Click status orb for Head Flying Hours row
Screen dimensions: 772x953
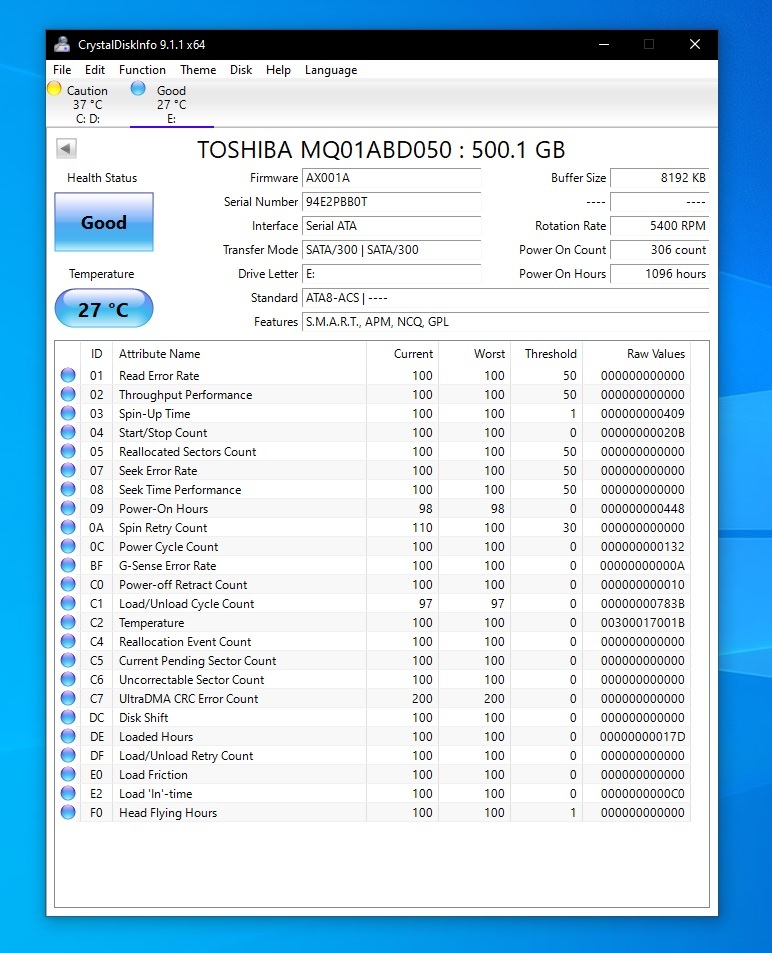pos(68,812)
